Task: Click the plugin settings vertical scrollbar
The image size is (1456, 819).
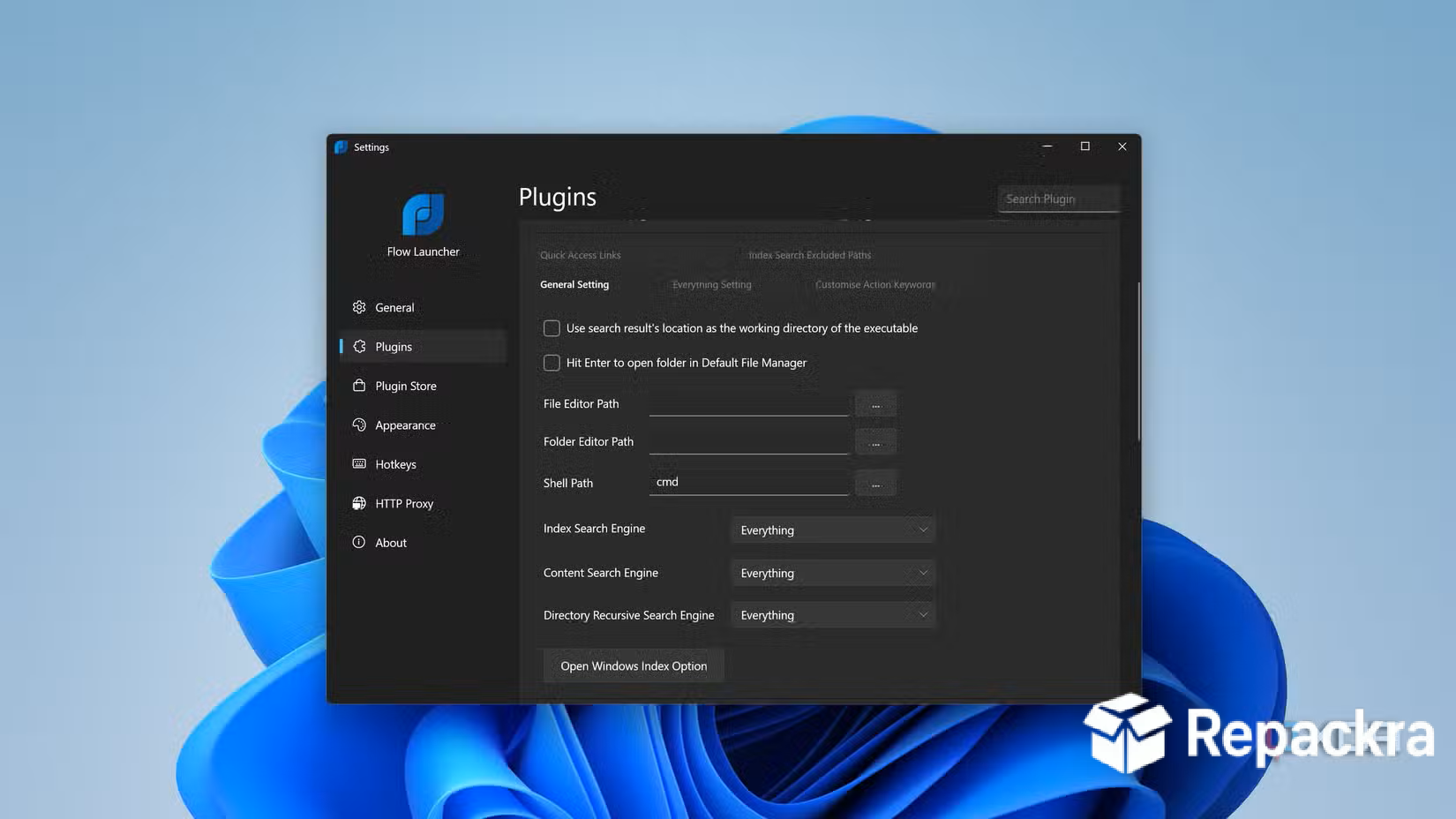Action: 1138,362
